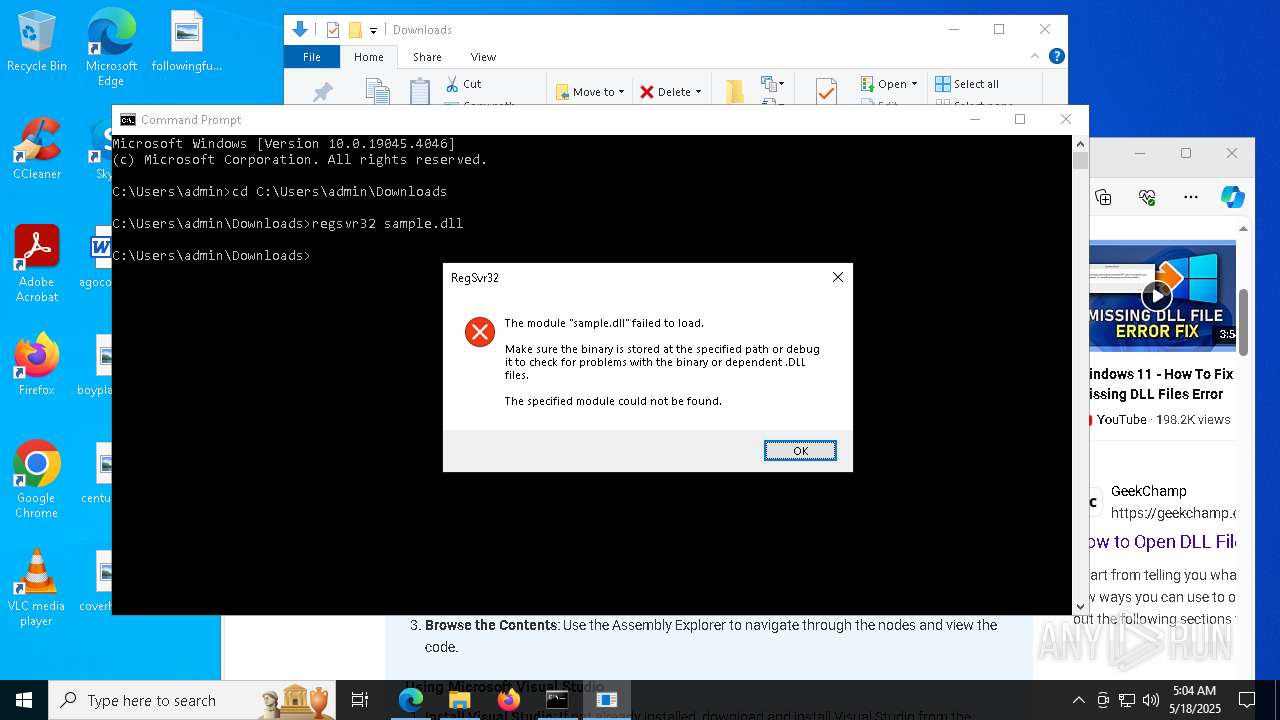The height and width of the screenshot is (720, 1280).
Task: Switch to Home tab in Explorer ribbon
Action: [368, 57]
